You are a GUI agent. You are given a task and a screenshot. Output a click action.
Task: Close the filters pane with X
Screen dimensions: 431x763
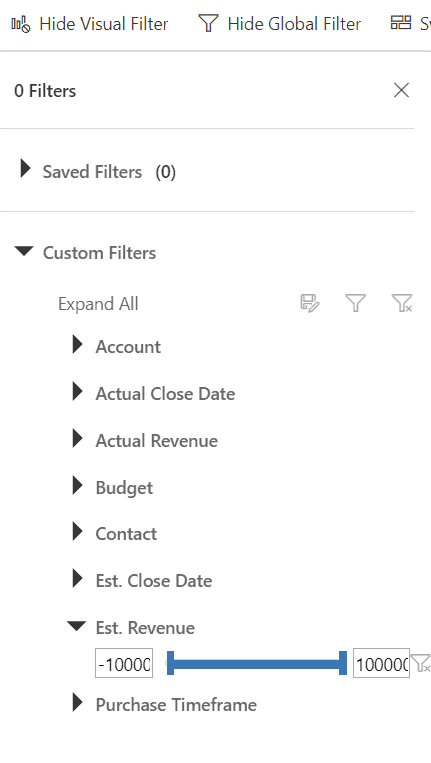click(x=401, y=90)
